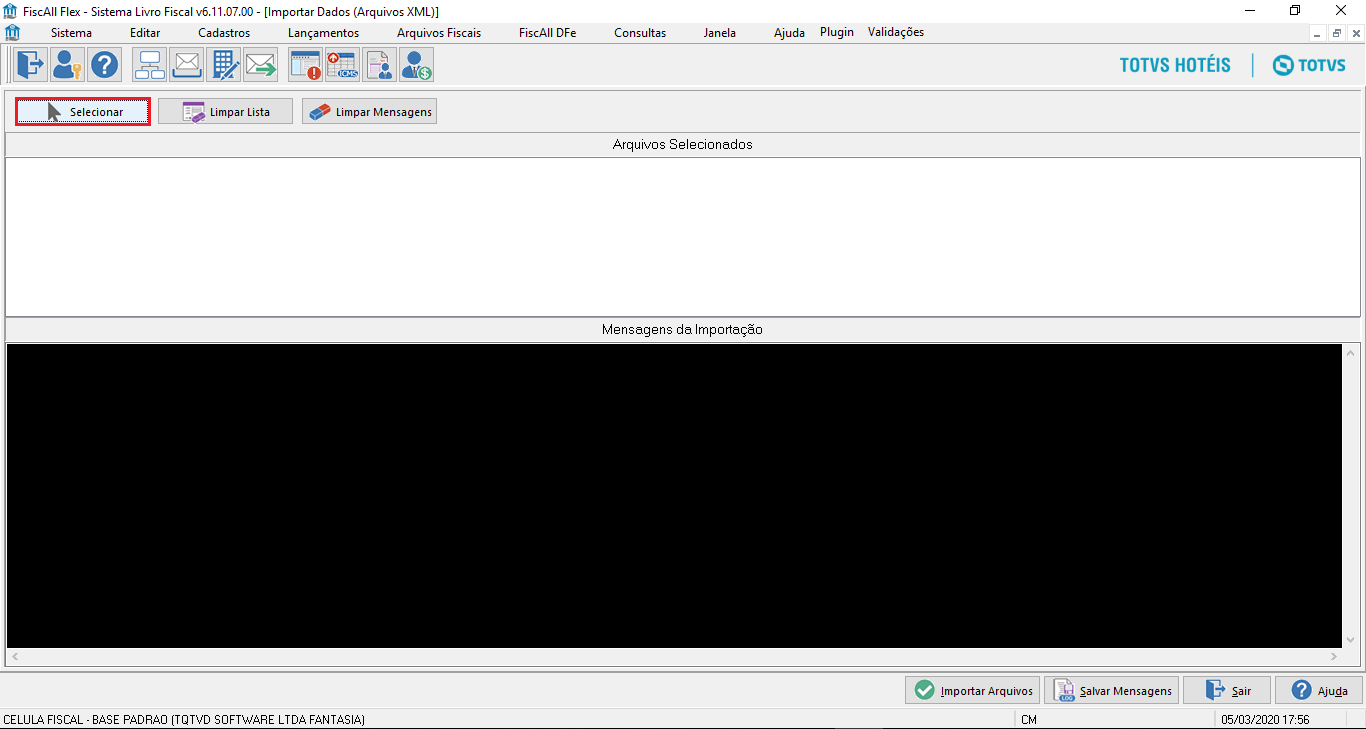Open the envelope inbox toolbar icon
The height and width of the screenshot is (729, 1366).
click(x=186, y=64)
